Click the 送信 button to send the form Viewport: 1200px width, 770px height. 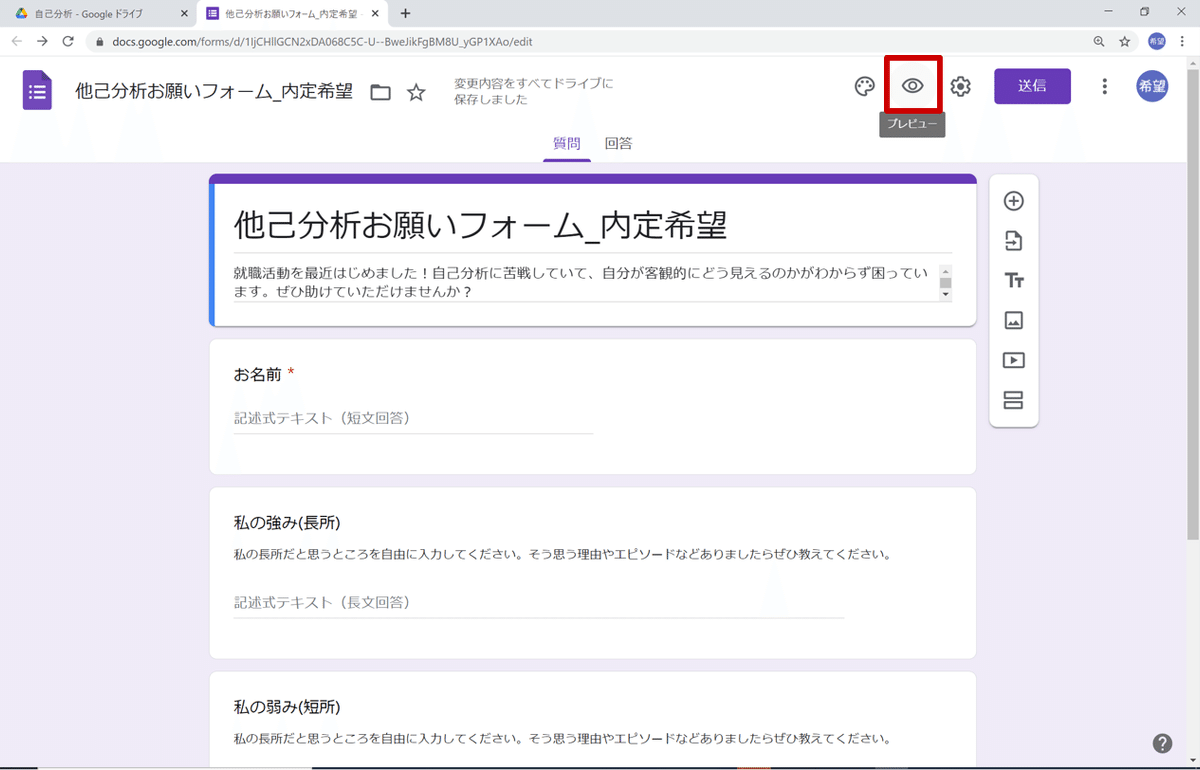(x=1032, y=86)
